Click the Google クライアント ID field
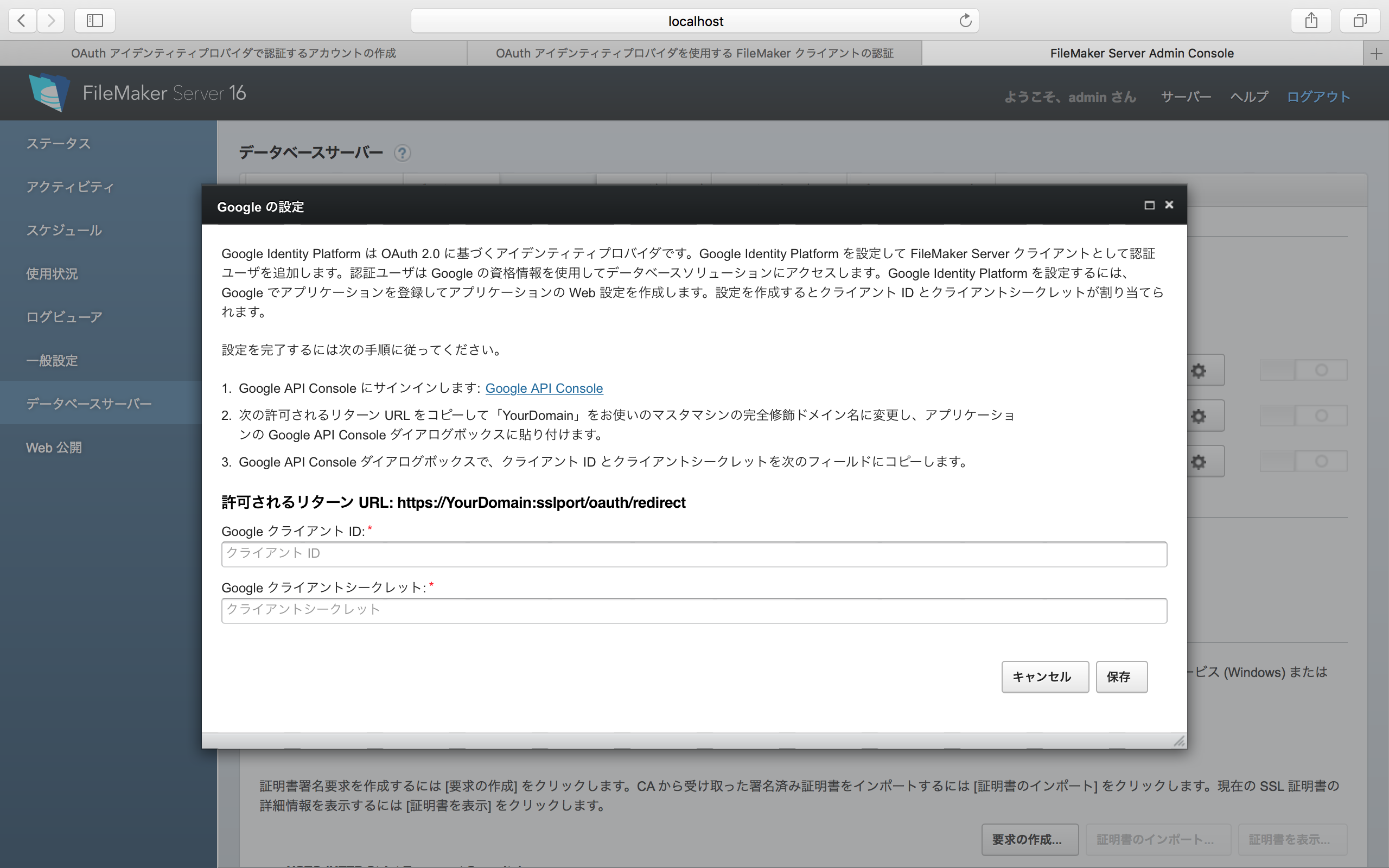 tap(694, 554)
